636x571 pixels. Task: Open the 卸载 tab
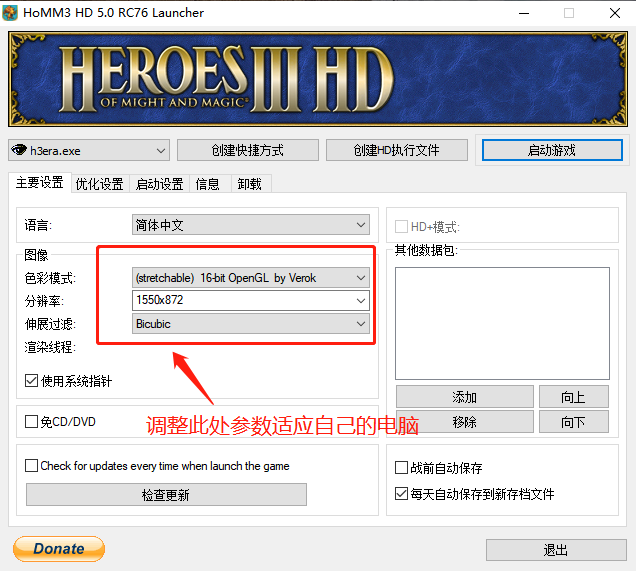(249, 184)
